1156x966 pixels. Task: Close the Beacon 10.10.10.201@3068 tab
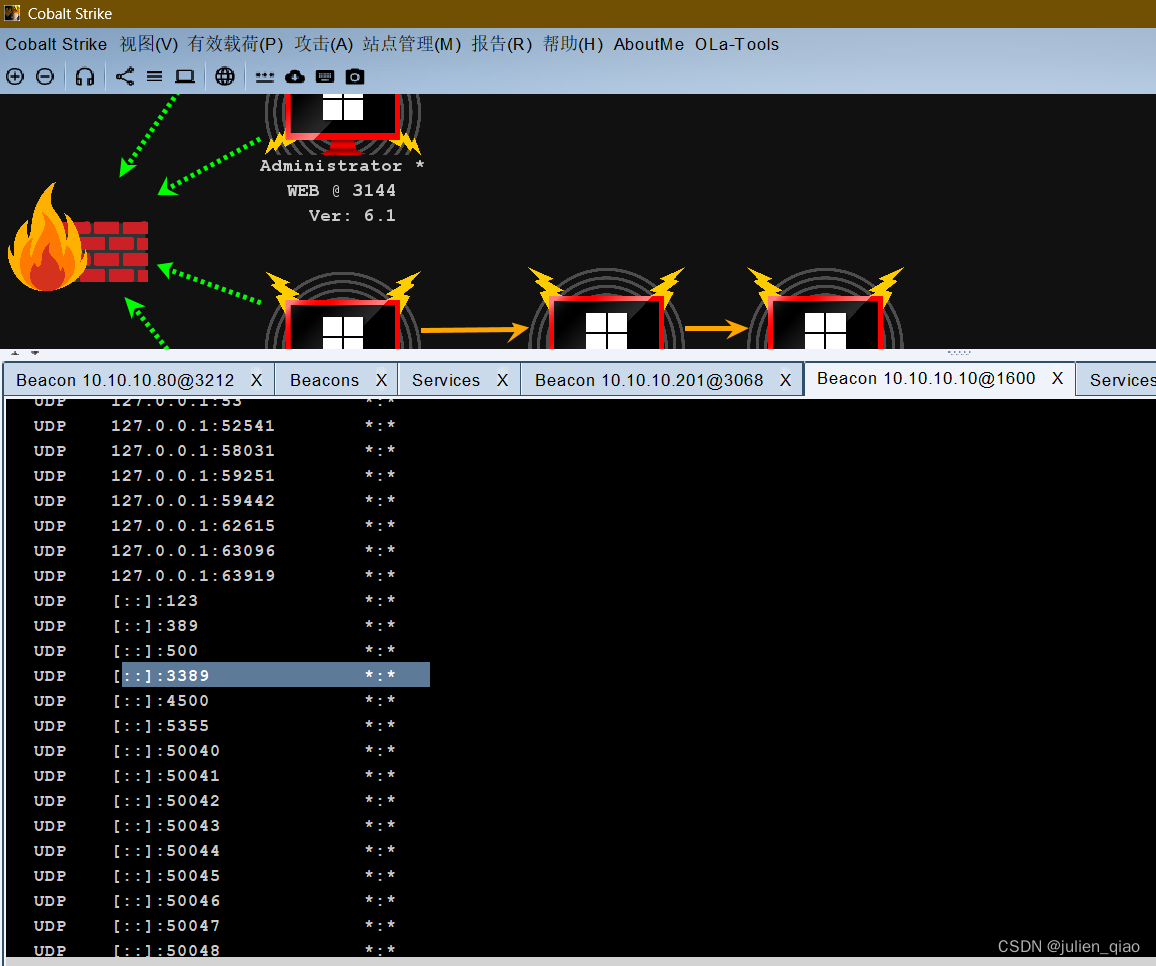point(785,380)
